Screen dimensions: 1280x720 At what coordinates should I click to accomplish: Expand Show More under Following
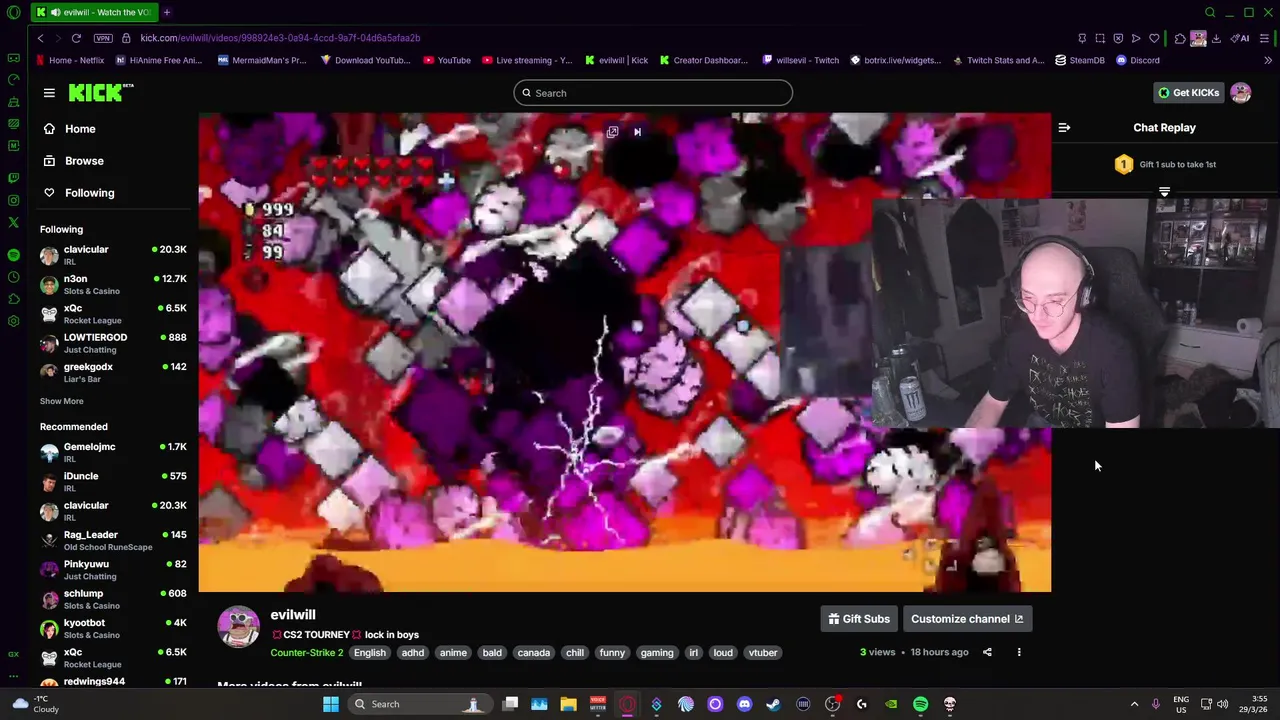click(62, 401)
